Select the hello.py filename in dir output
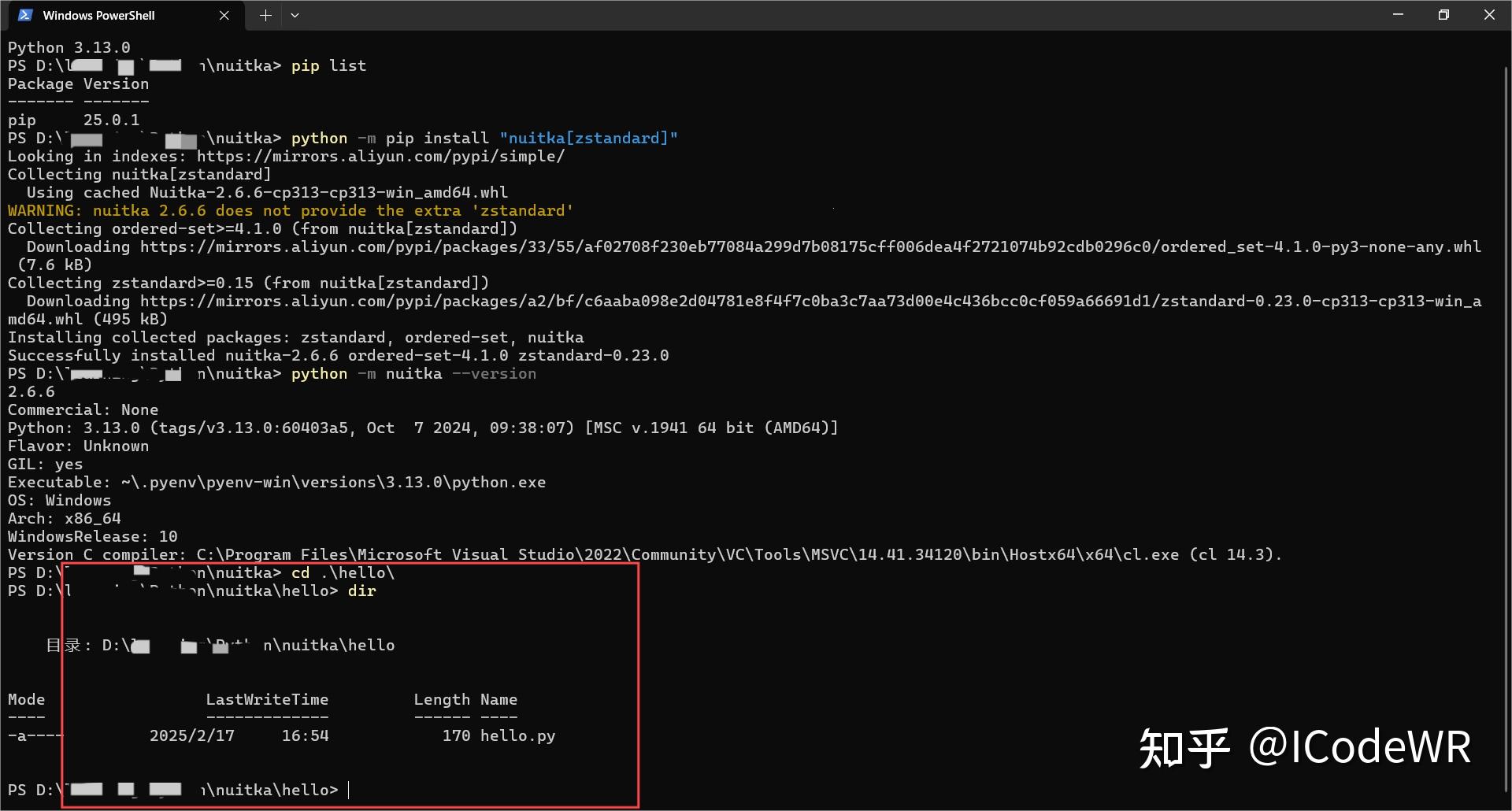This screenshot has height=811, width=1512. [517, 735]
